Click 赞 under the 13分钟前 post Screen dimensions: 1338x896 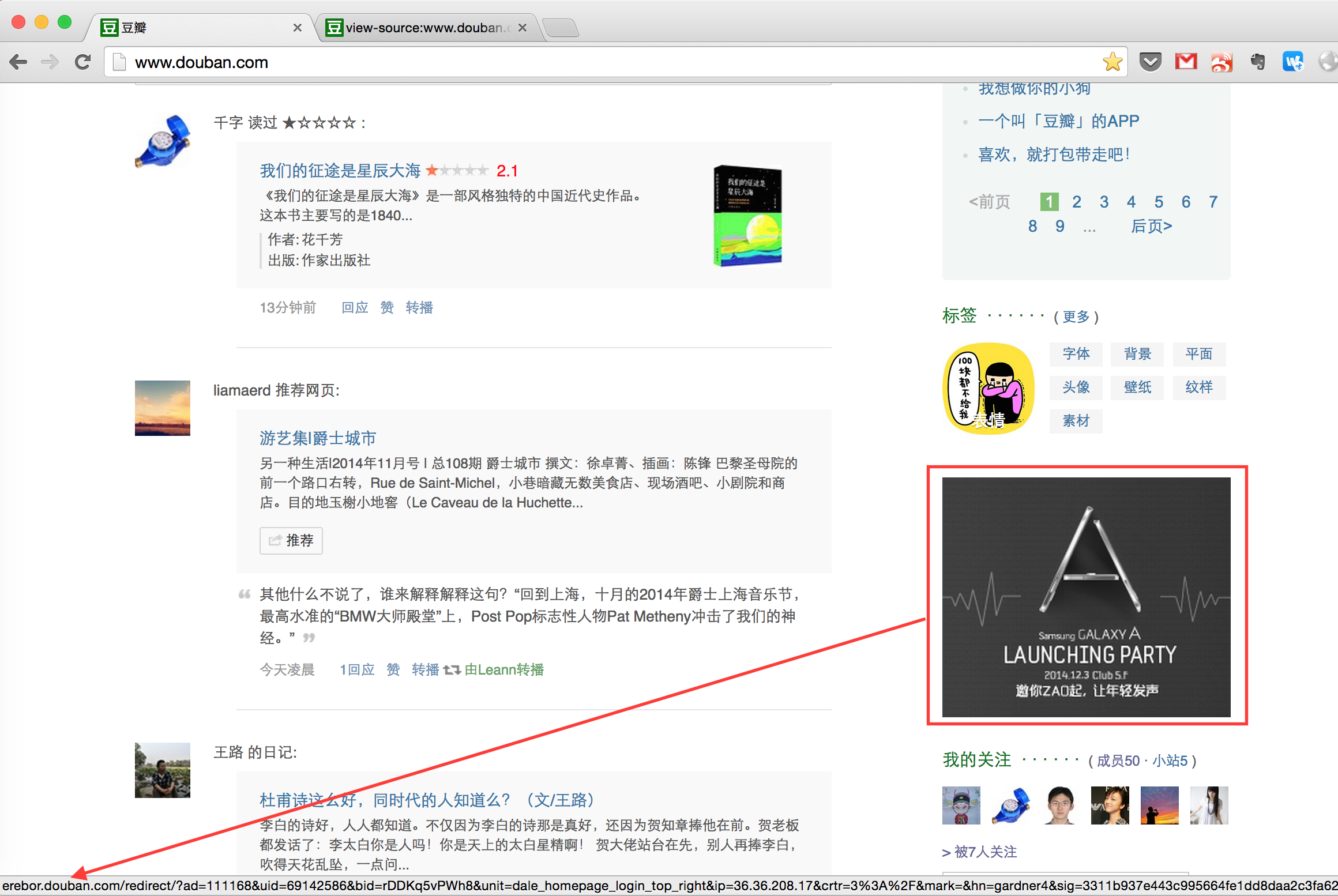387,307
